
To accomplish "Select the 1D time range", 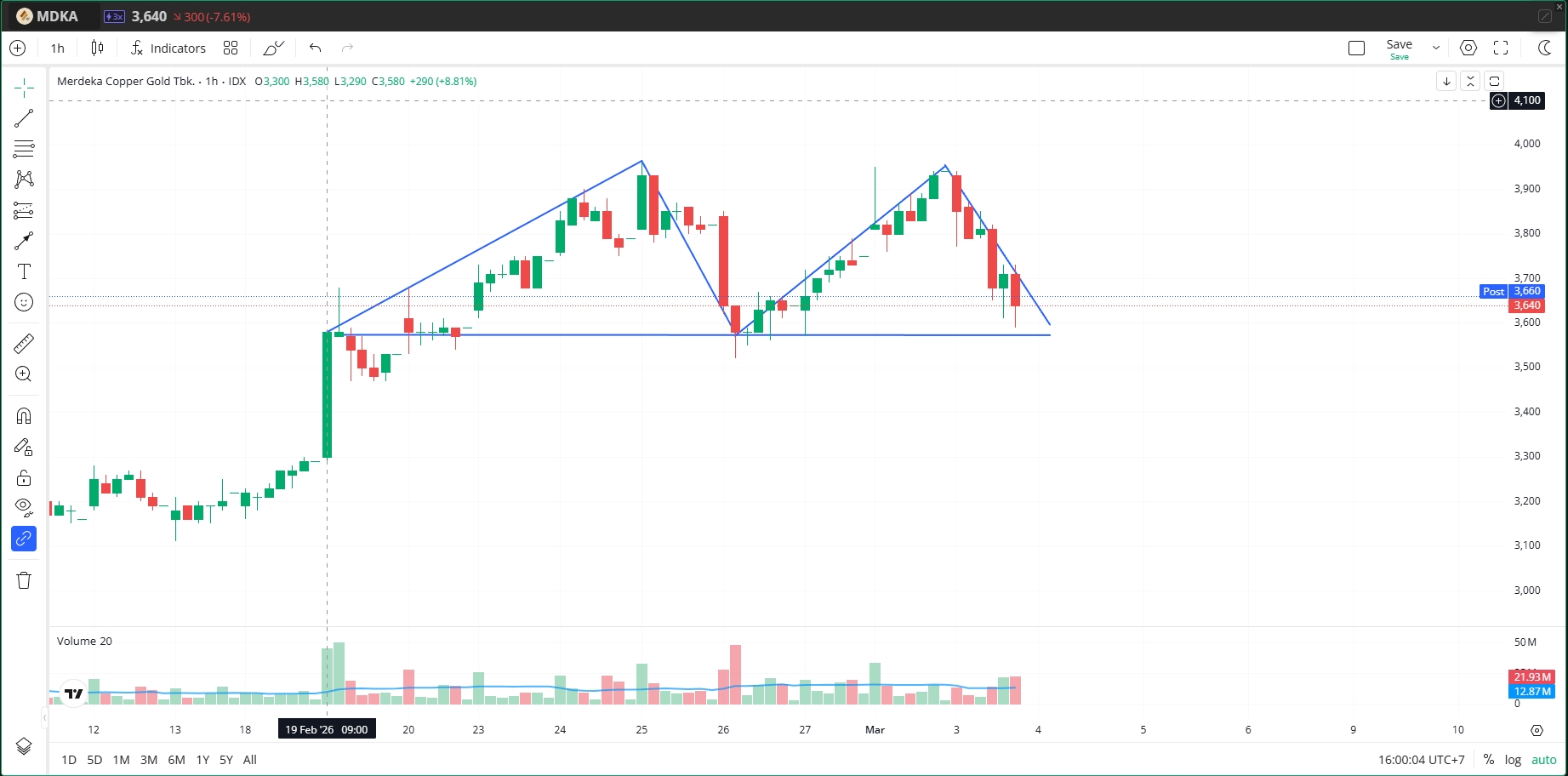I will click(69, 760).
